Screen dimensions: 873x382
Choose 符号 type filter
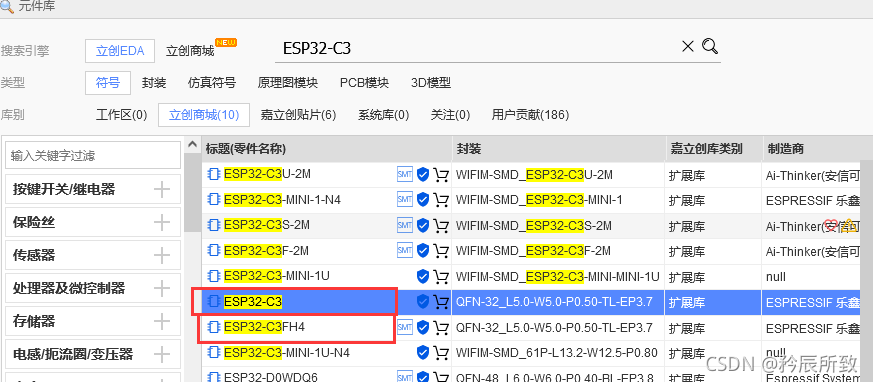click(x=108, y=83)
